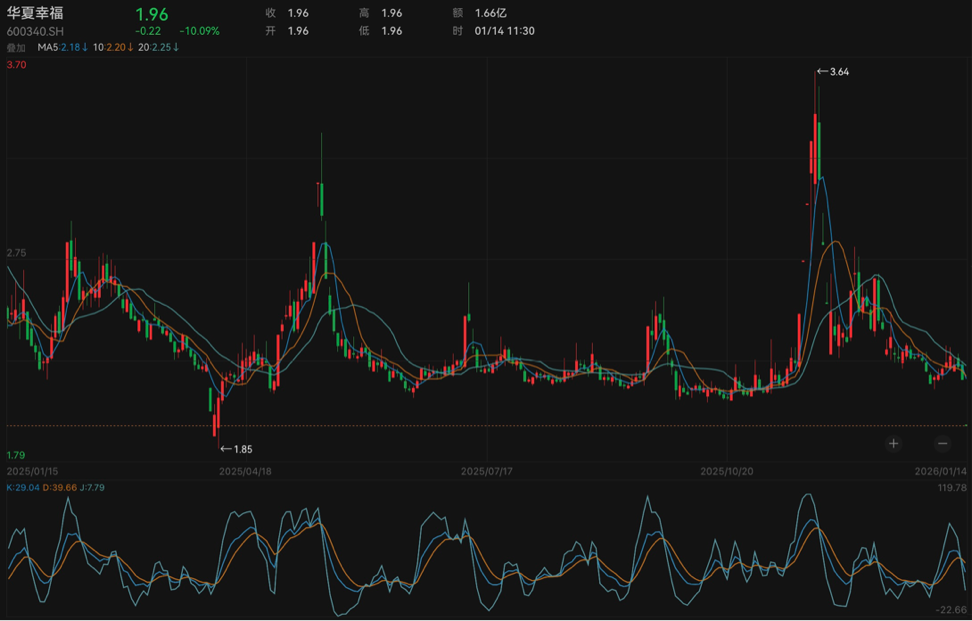Click the -22.66 KDJ lower scale label
The width and height of the screenshot is (972, 621).
(952, 610)
